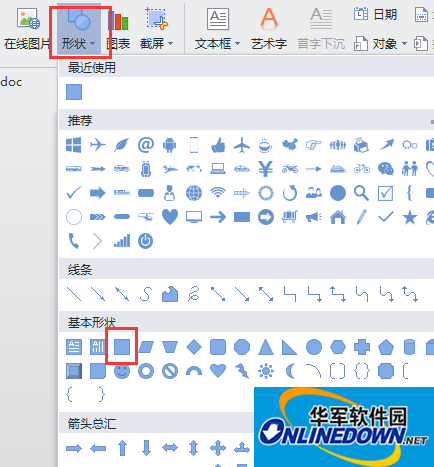This screenshot has width=434, height=467.
Task: Pick the magnifying glass shape
Action: [x=362, y=193]
